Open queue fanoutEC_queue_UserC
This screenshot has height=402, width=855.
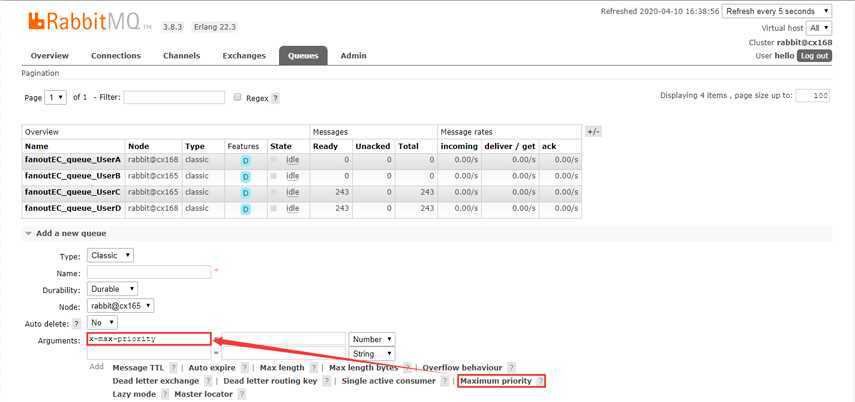73,192
